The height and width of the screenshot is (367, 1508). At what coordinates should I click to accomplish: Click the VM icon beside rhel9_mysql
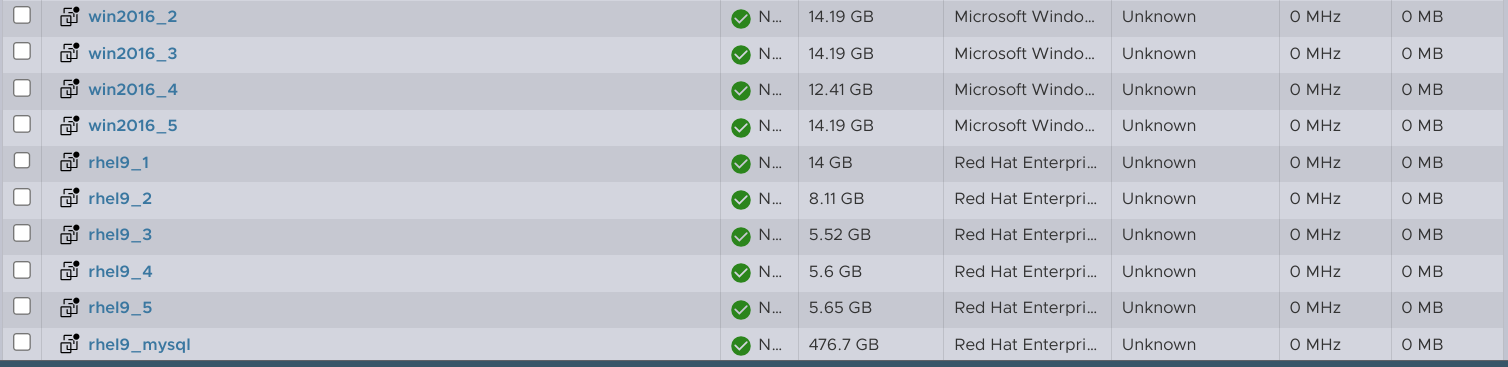tap(69, 344)
